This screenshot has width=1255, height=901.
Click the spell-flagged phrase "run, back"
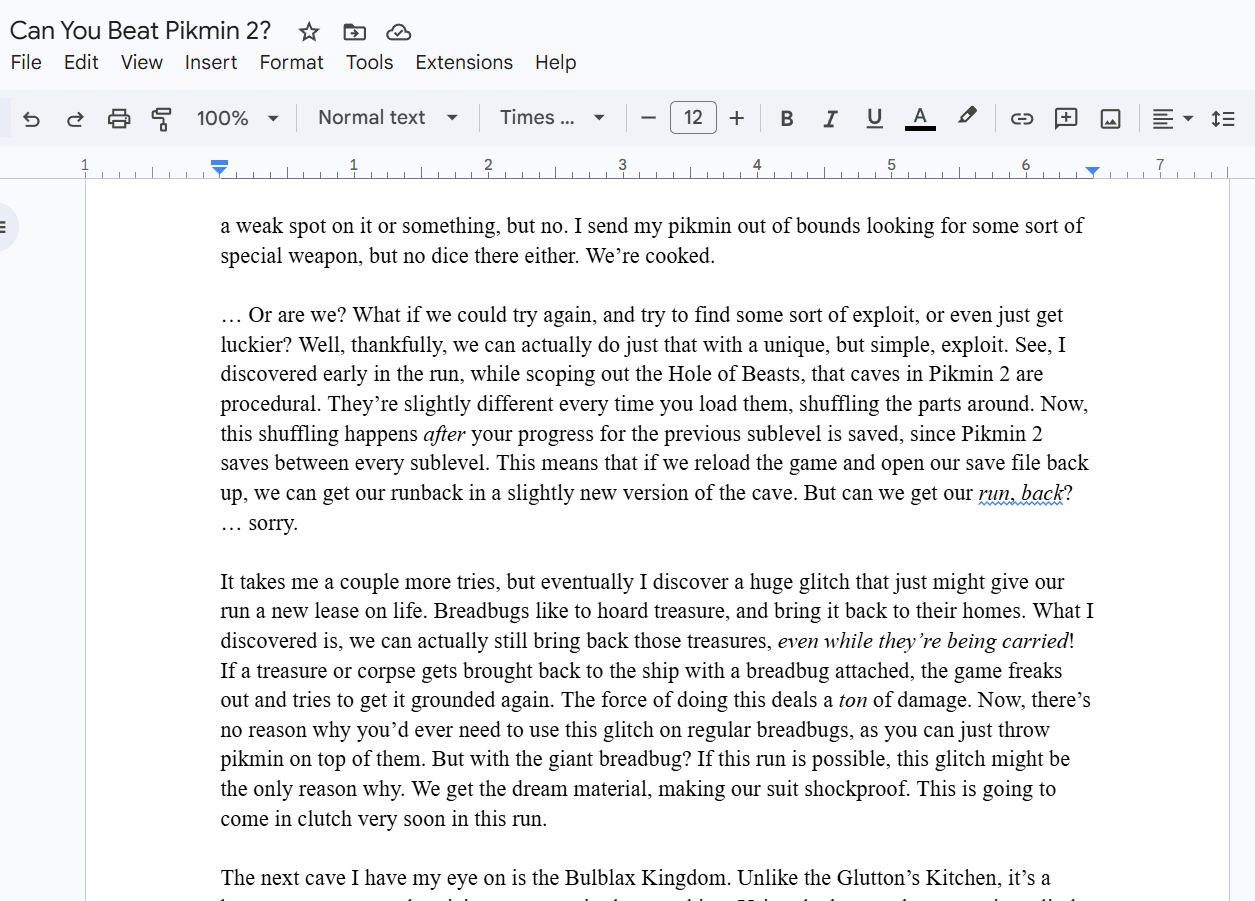pyautogui.click(x=1020, y=493)
